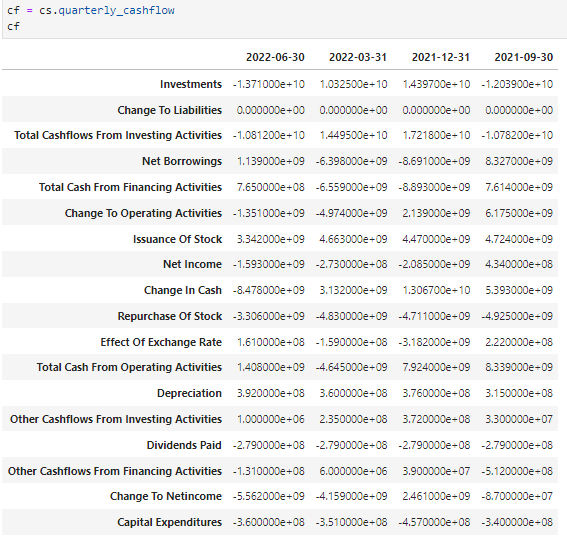Viewport: 567px width, 536px height.
Task: Click the Investments row label
Action: pos(191,84)
